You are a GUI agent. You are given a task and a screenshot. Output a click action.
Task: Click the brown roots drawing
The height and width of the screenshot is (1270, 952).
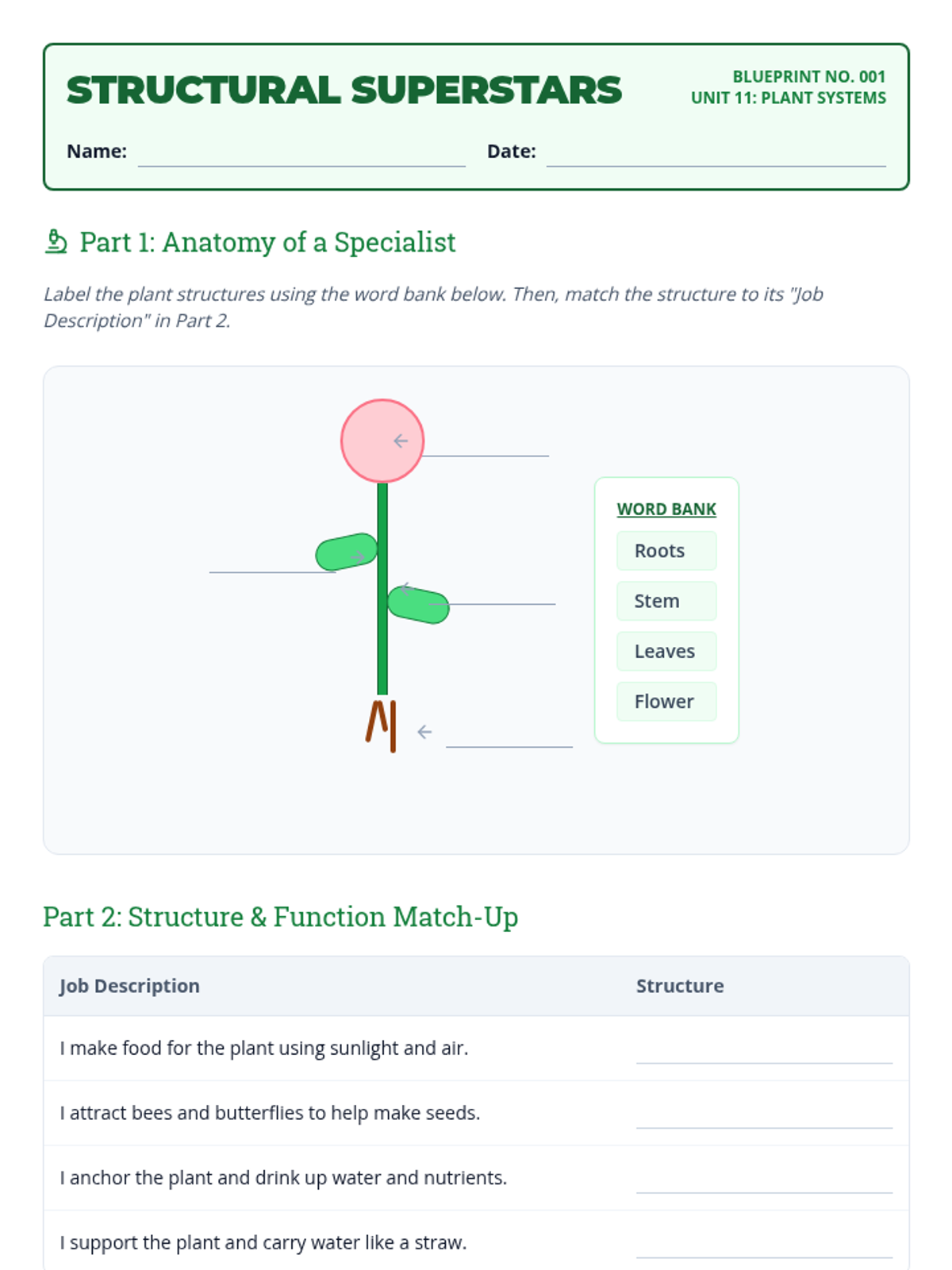pos(382,724)
